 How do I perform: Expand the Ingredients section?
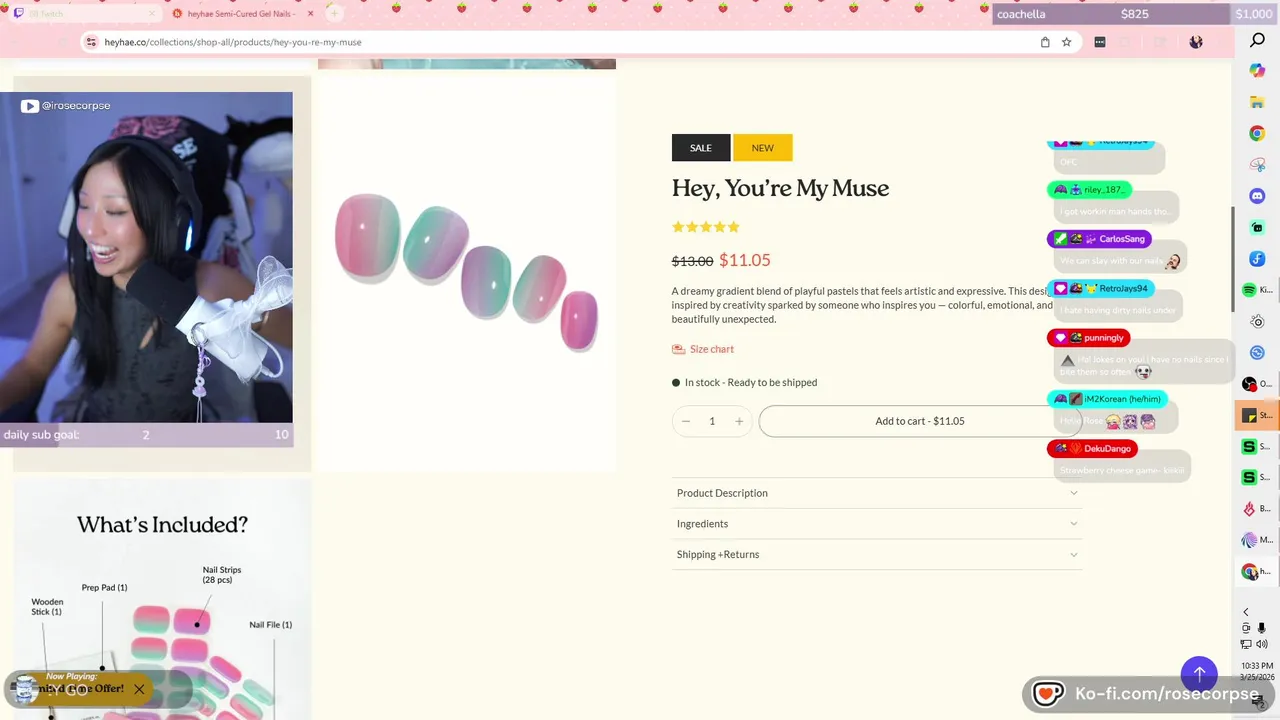[x=877, y=524]
